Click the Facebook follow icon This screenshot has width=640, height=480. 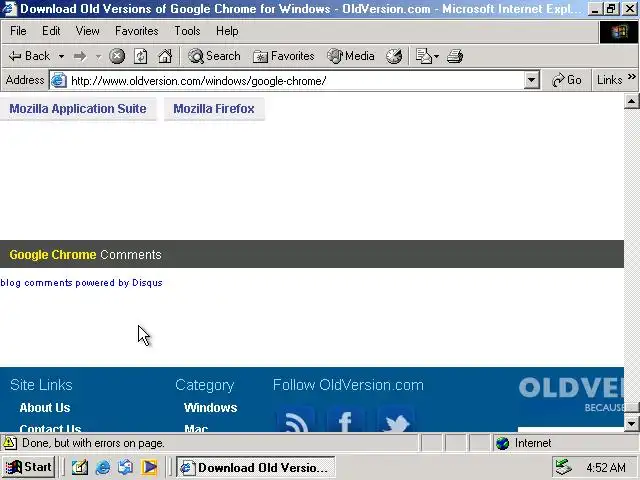(346, 420)
